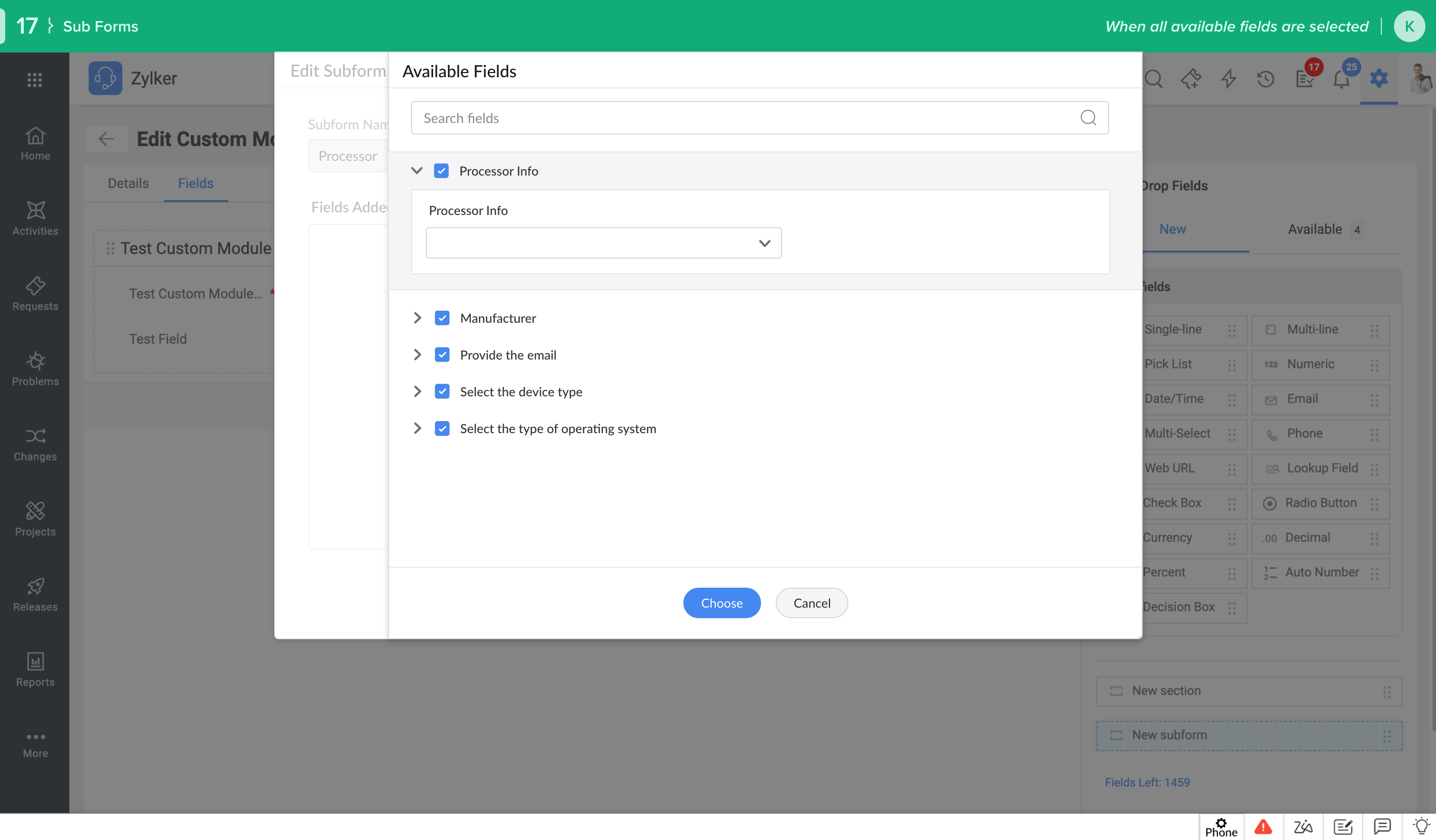Toggle the Processor Info checkbox

[x=442, y=171]
